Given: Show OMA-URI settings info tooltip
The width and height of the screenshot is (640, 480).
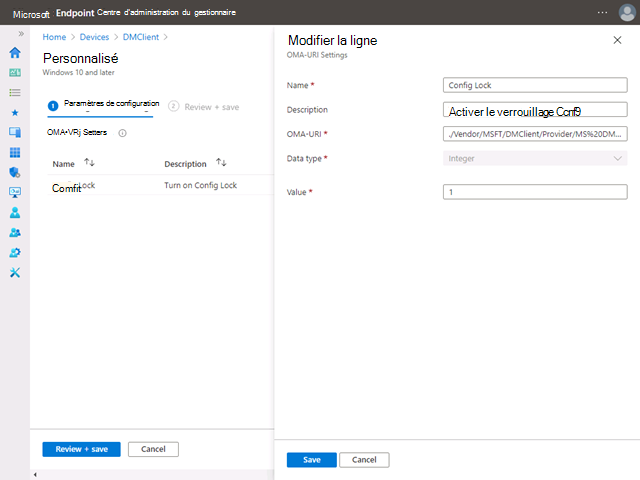Looking at the screenshot, I should coord(122,133).
